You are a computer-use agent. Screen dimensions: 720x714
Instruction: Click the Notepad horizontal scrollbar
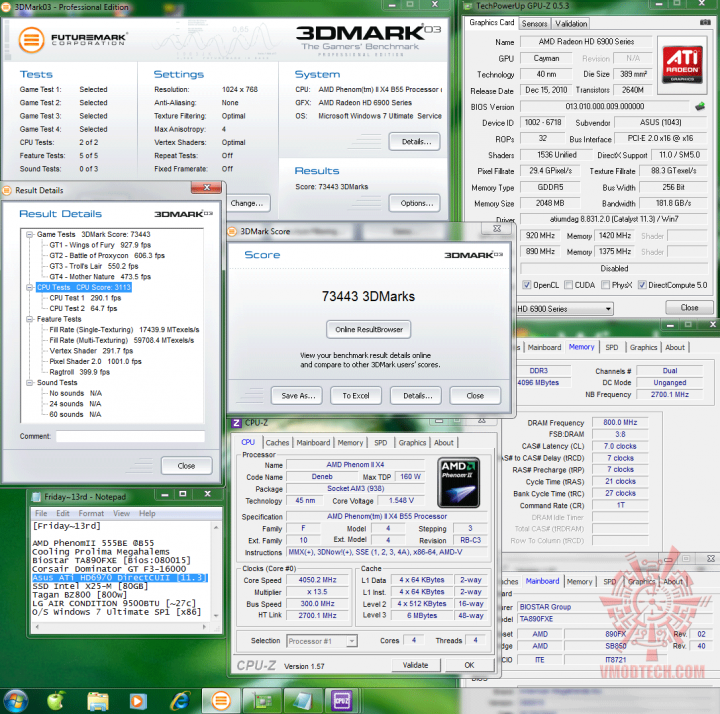pos(122,626)
